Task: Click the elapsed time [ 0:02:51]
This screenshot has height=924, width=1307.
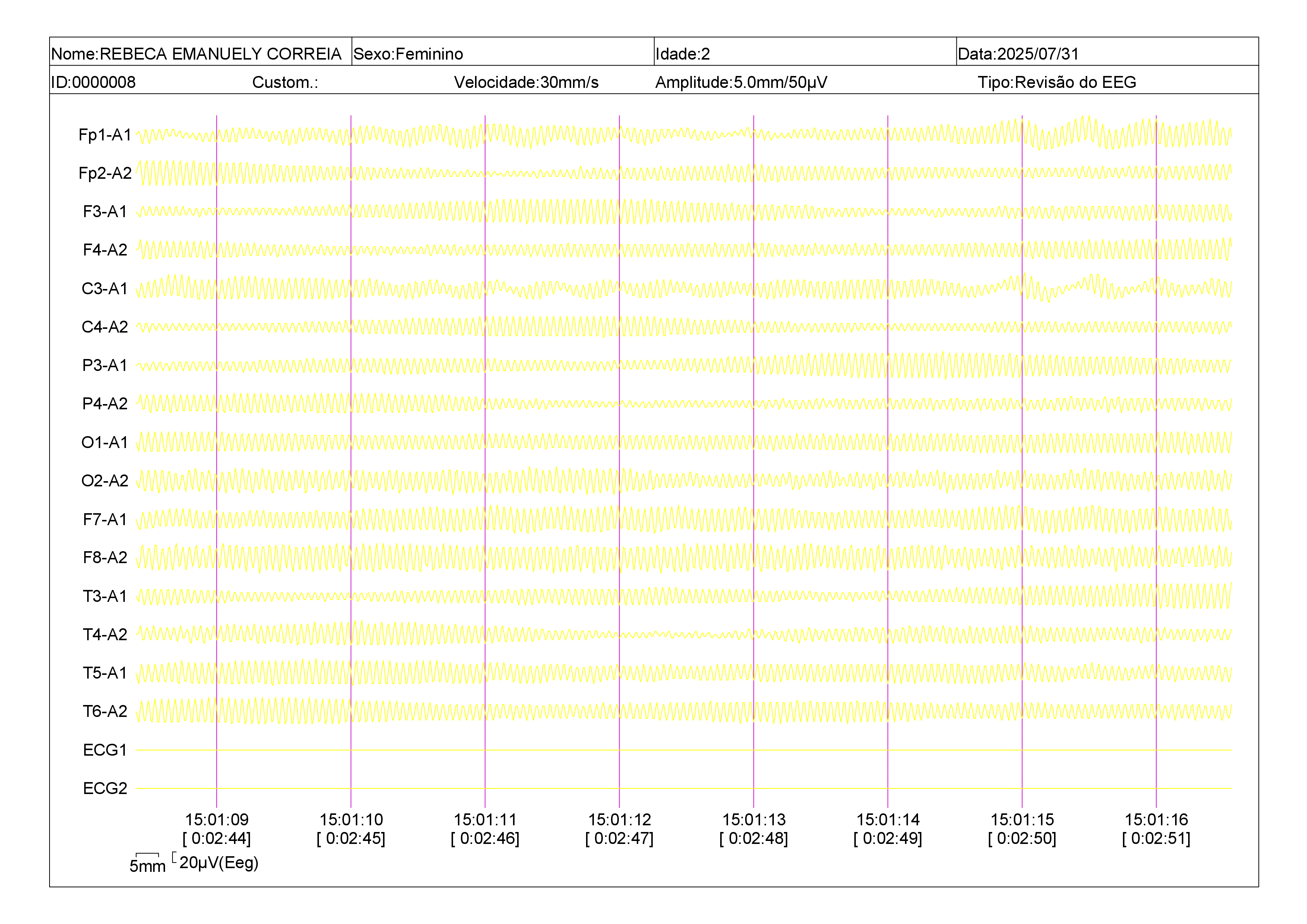Action: 1156,839
